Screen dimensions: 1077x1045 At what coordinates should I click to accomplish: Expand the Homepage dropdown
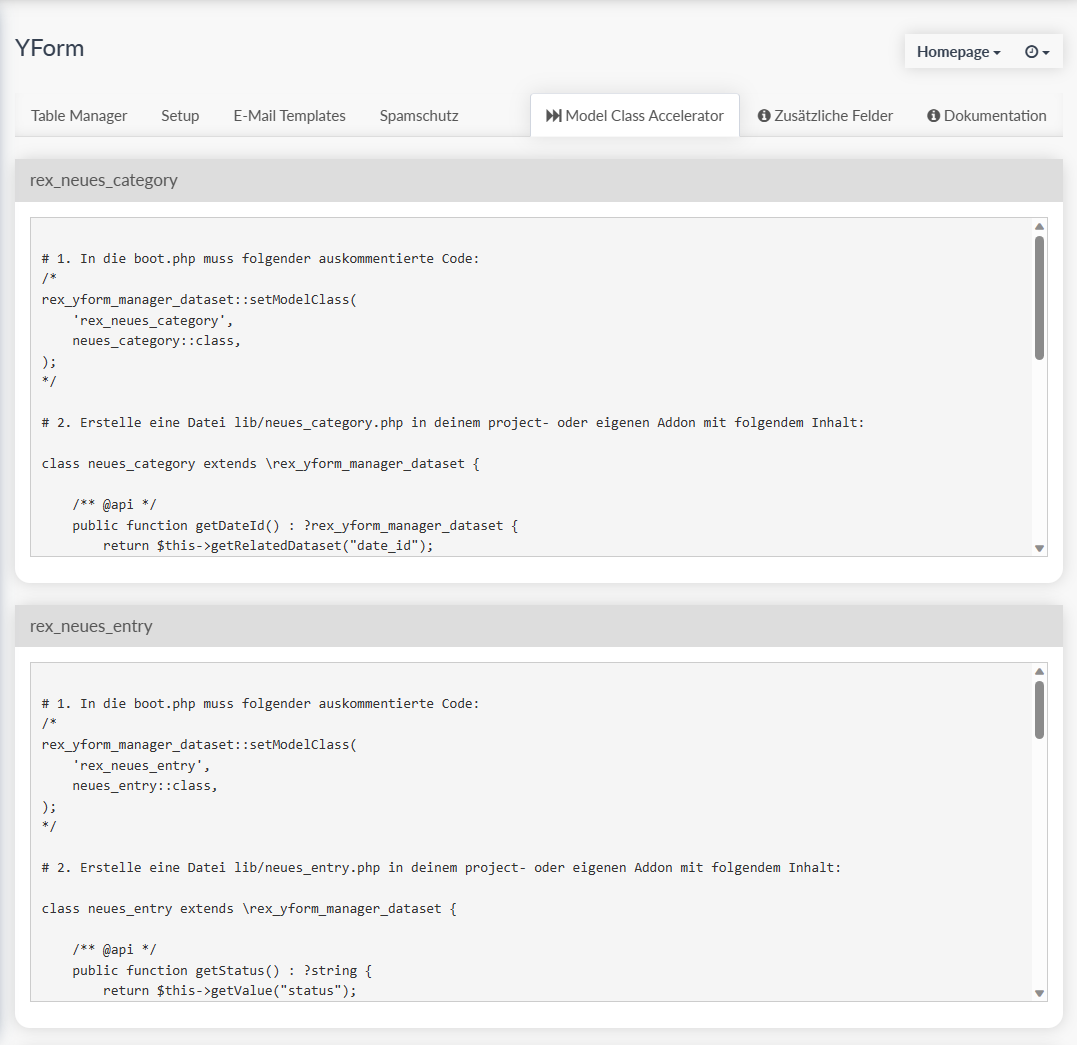958,52
